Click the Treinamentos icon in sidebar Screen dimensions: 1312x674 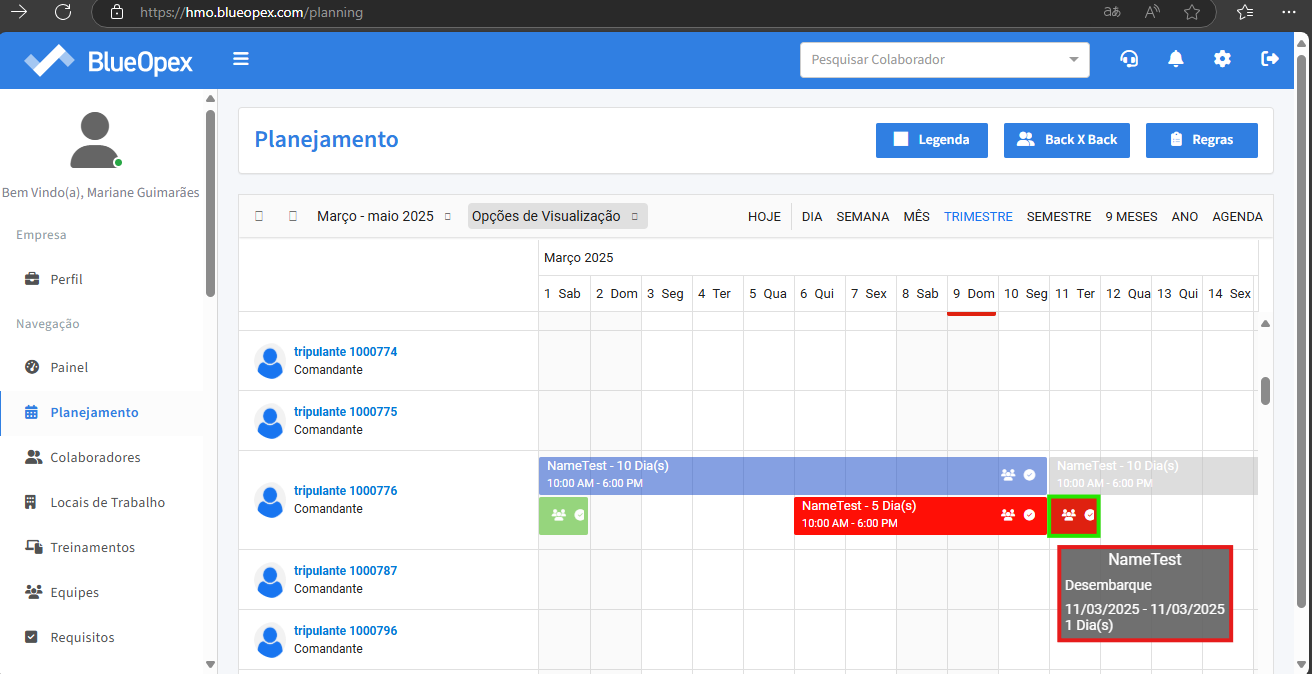click(32, 547)
